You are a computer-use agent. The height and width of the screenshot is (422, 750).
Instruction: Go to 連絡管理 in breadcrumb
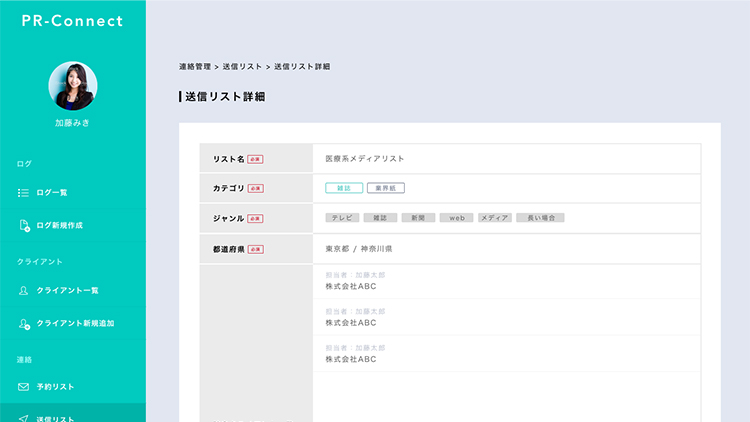tap(195, 67)
